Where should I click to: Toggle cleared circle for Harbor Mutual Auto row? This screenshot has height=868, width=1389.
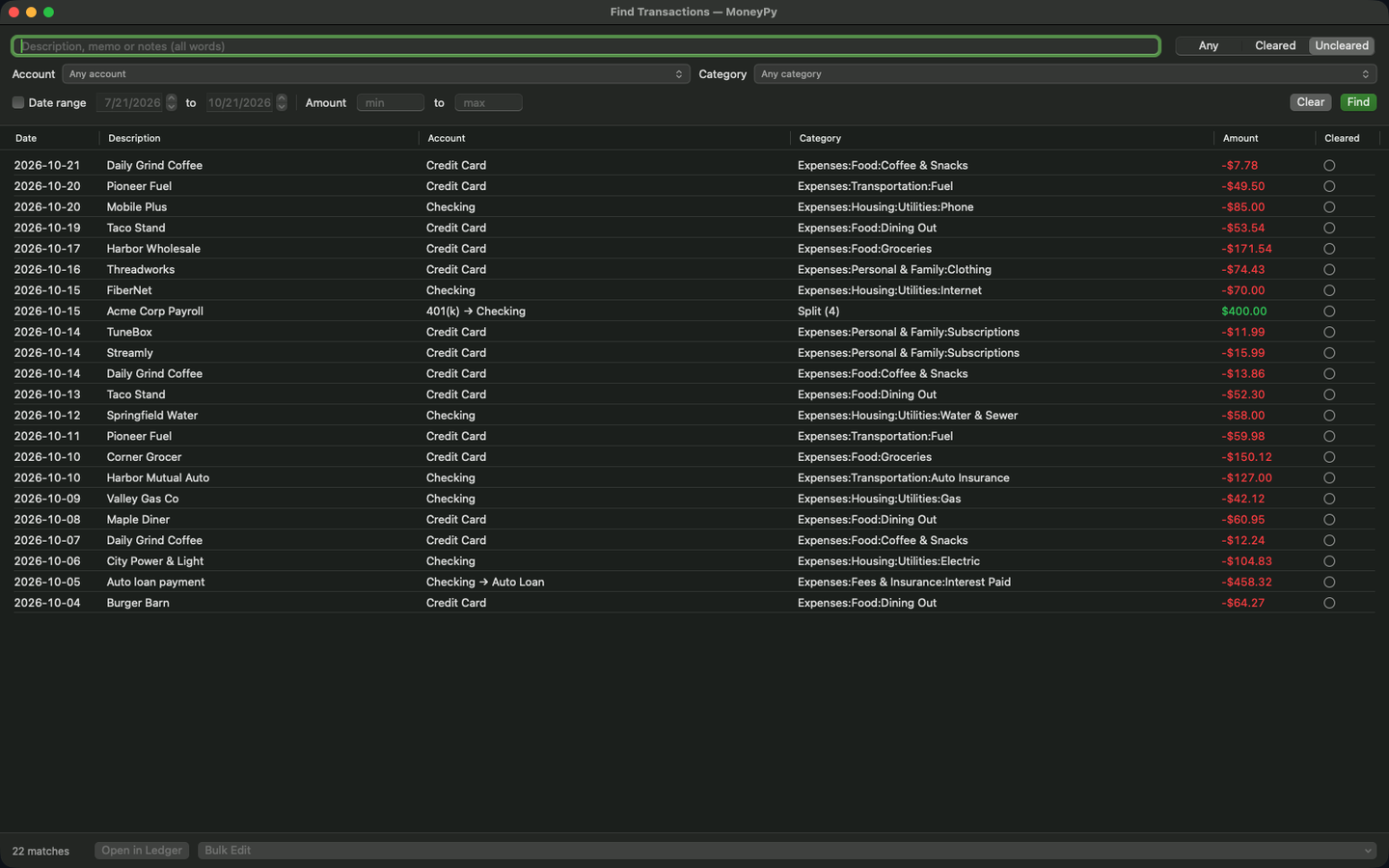pyautogui.click(x=1329, y=478)
